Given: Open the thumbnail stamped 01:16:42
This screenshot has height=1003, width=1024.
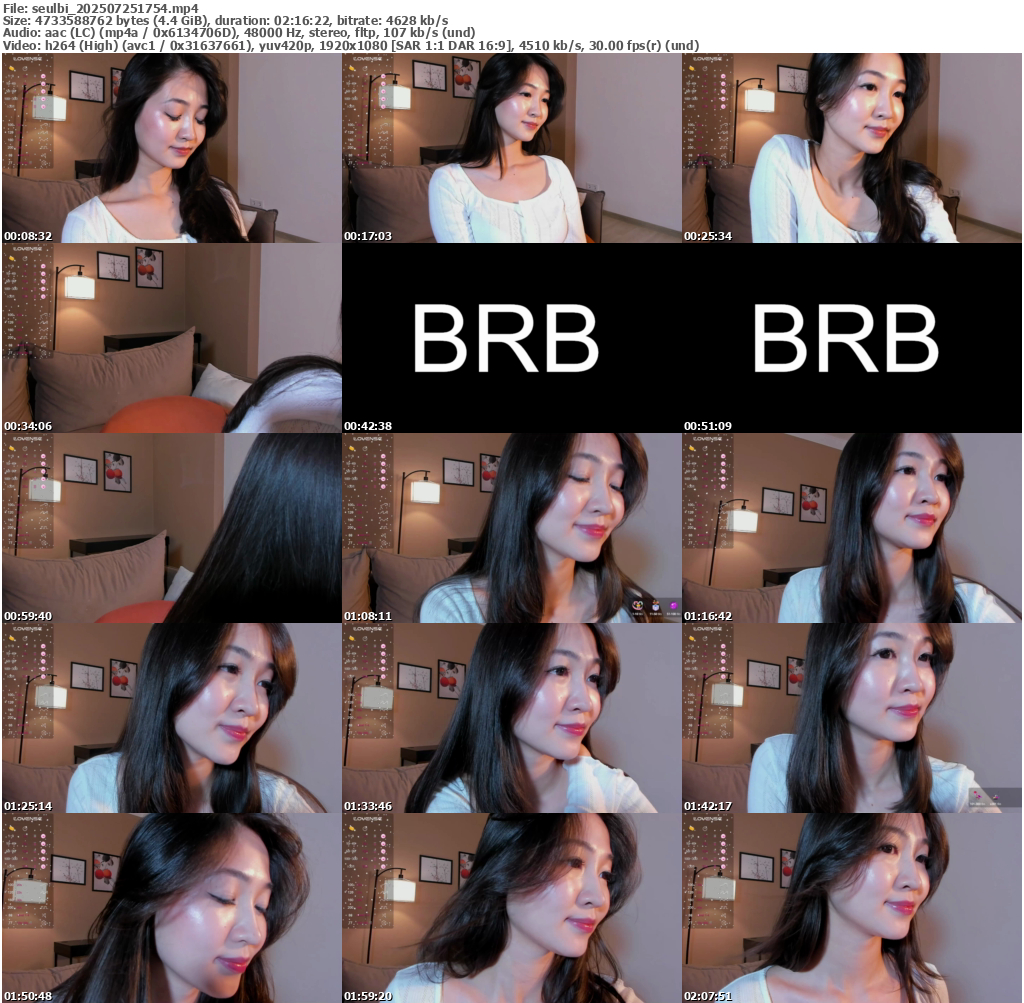Looking at the screenshot, I should coord(852,528).
